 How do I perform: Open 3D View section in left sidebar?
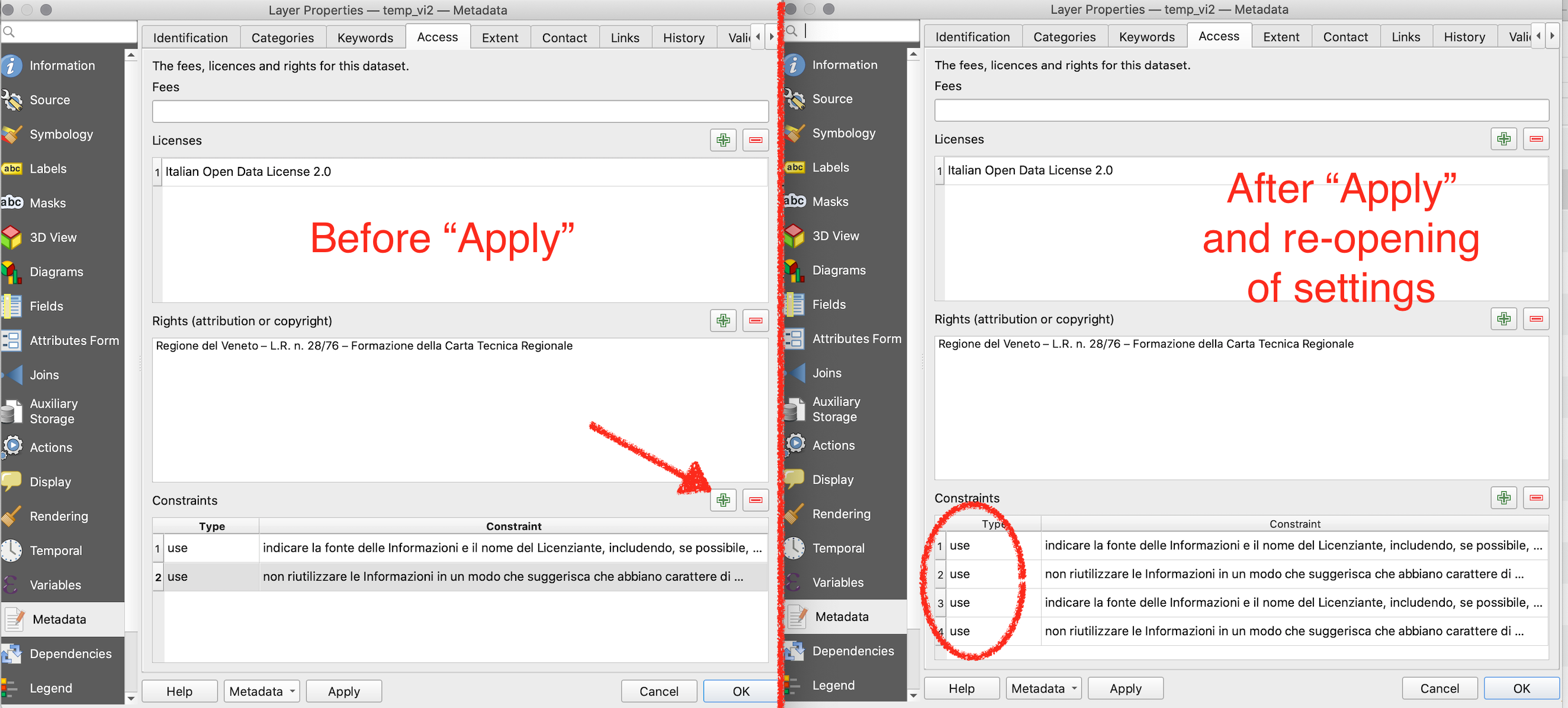click(x=53, y=237)
